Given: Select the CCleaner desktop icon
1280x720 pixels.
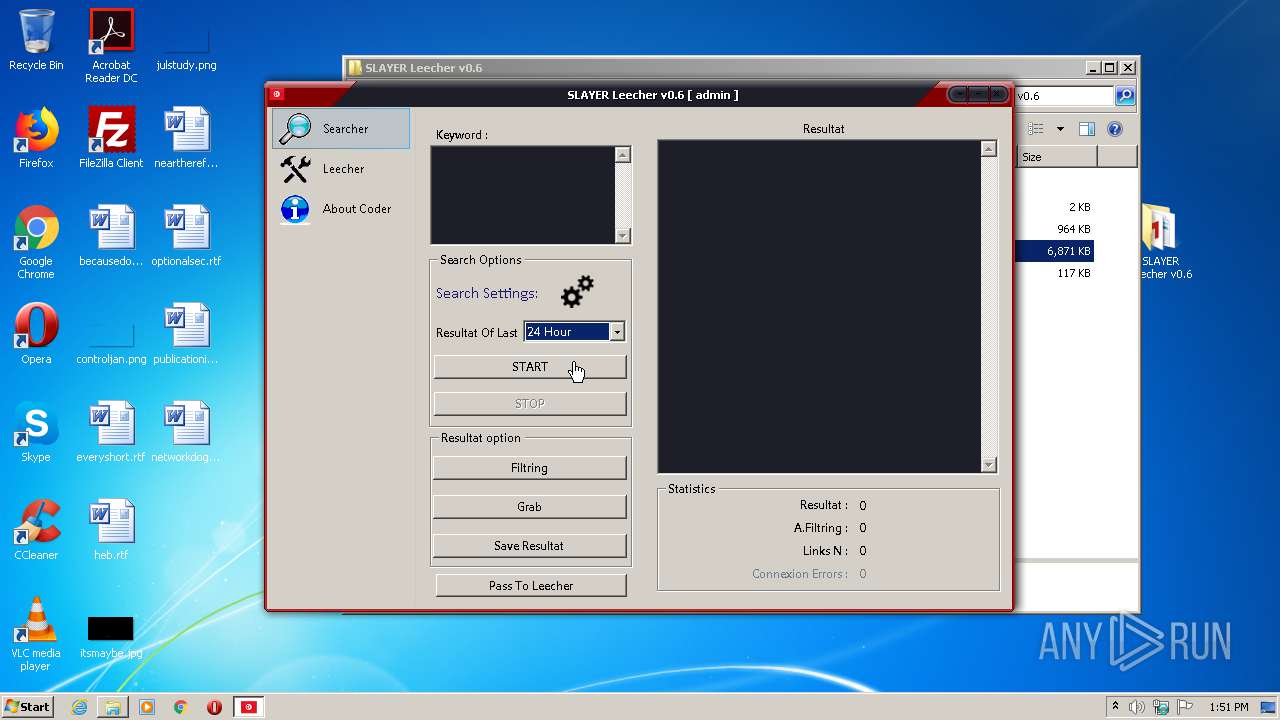Looking at the screenshot, I should pos(36,530).
